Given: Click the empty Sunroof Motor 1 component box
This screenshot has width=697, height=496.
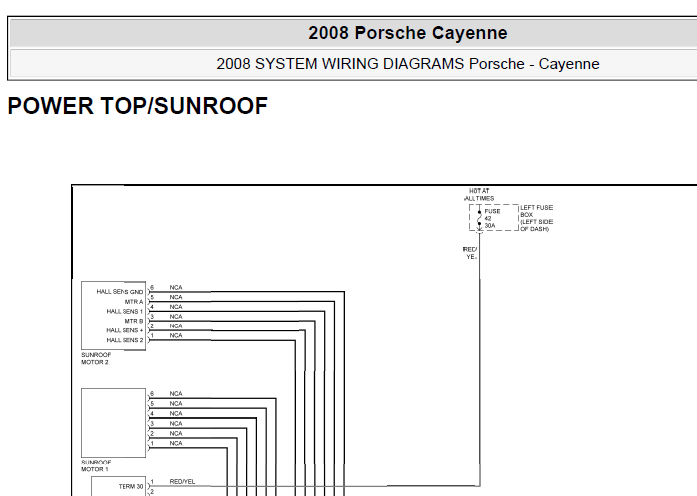Looking at the screenshot, I should (113, 423).
